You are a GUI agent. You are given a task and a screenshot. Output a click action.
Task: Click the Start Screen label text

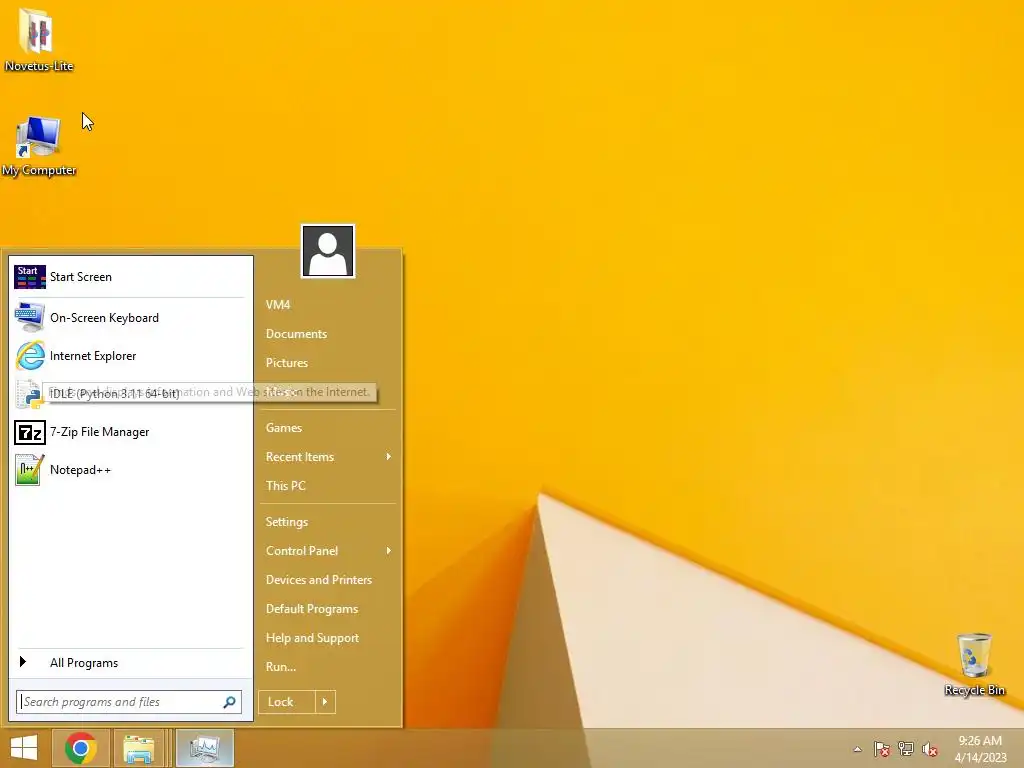pyautogui.click(x=81, y=277)
